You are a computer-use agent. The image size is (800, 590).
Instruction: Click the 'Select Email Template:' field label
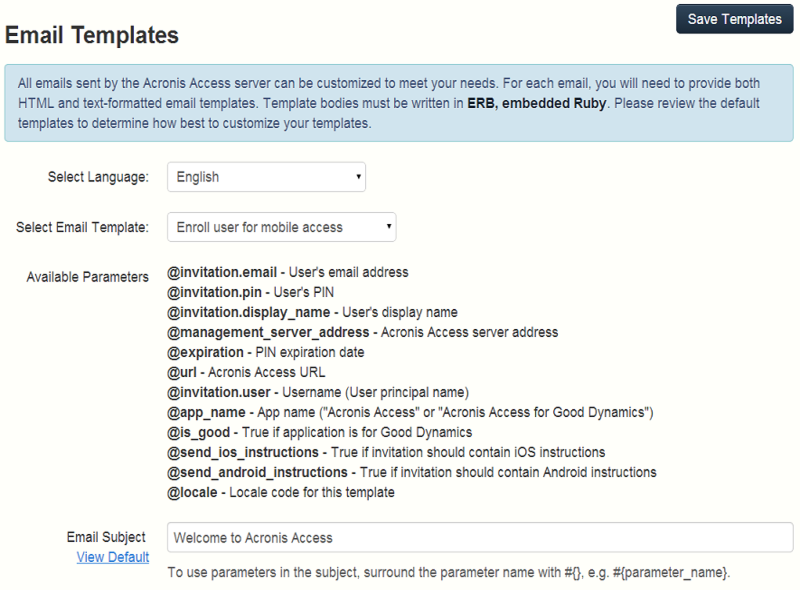coord(82,227)
